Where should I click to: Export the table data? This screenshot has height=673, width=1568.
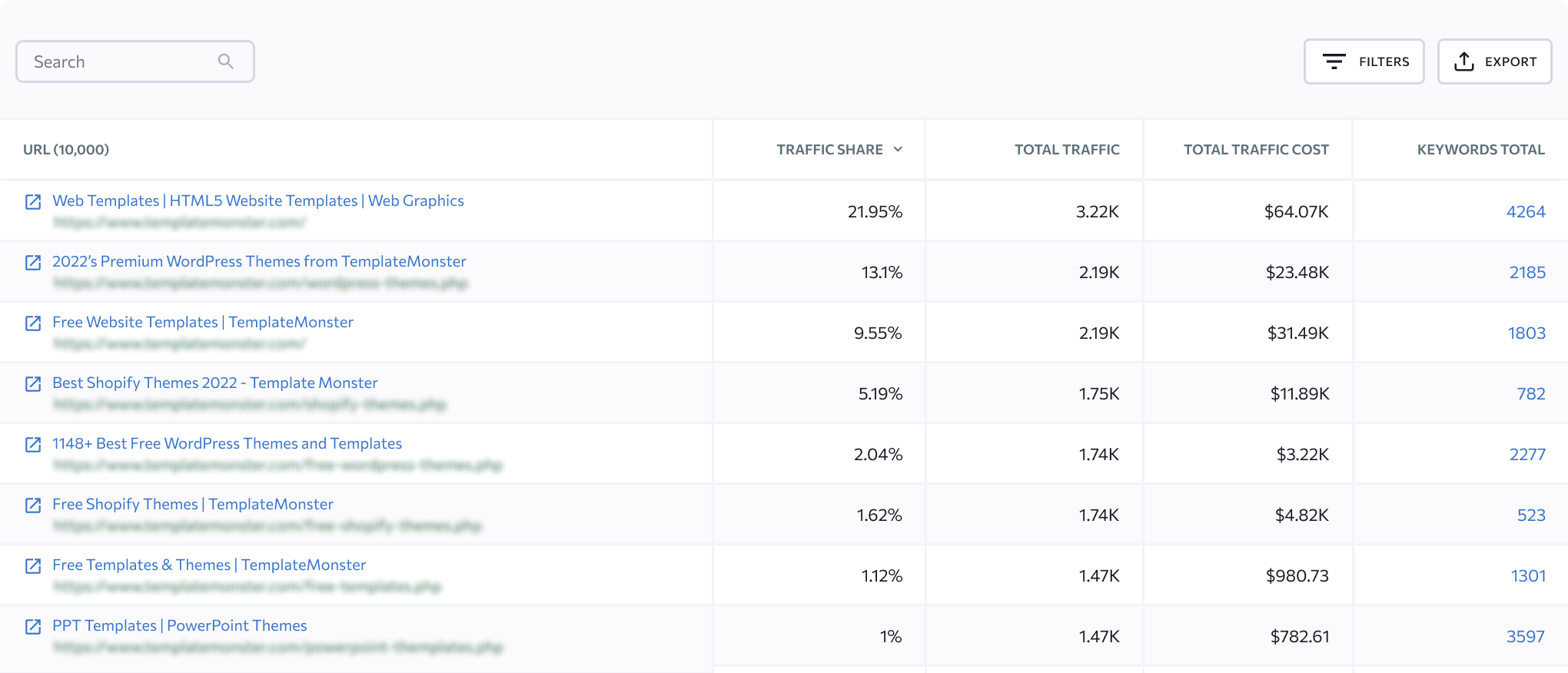click(x=1495, y=61)
